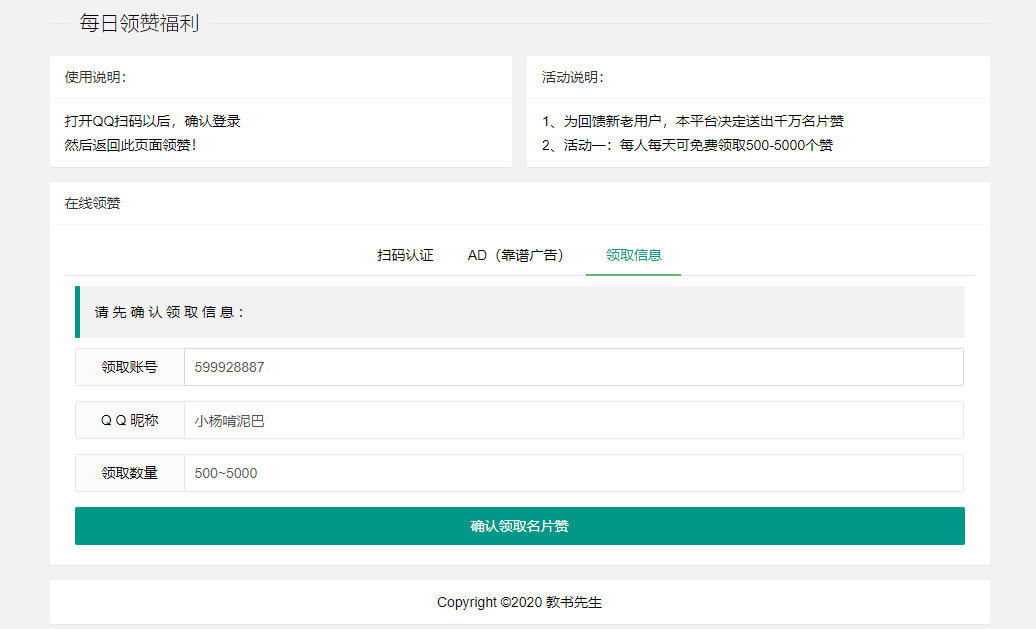Click the 确认领取名片赞 confirm button

point(519,524)
